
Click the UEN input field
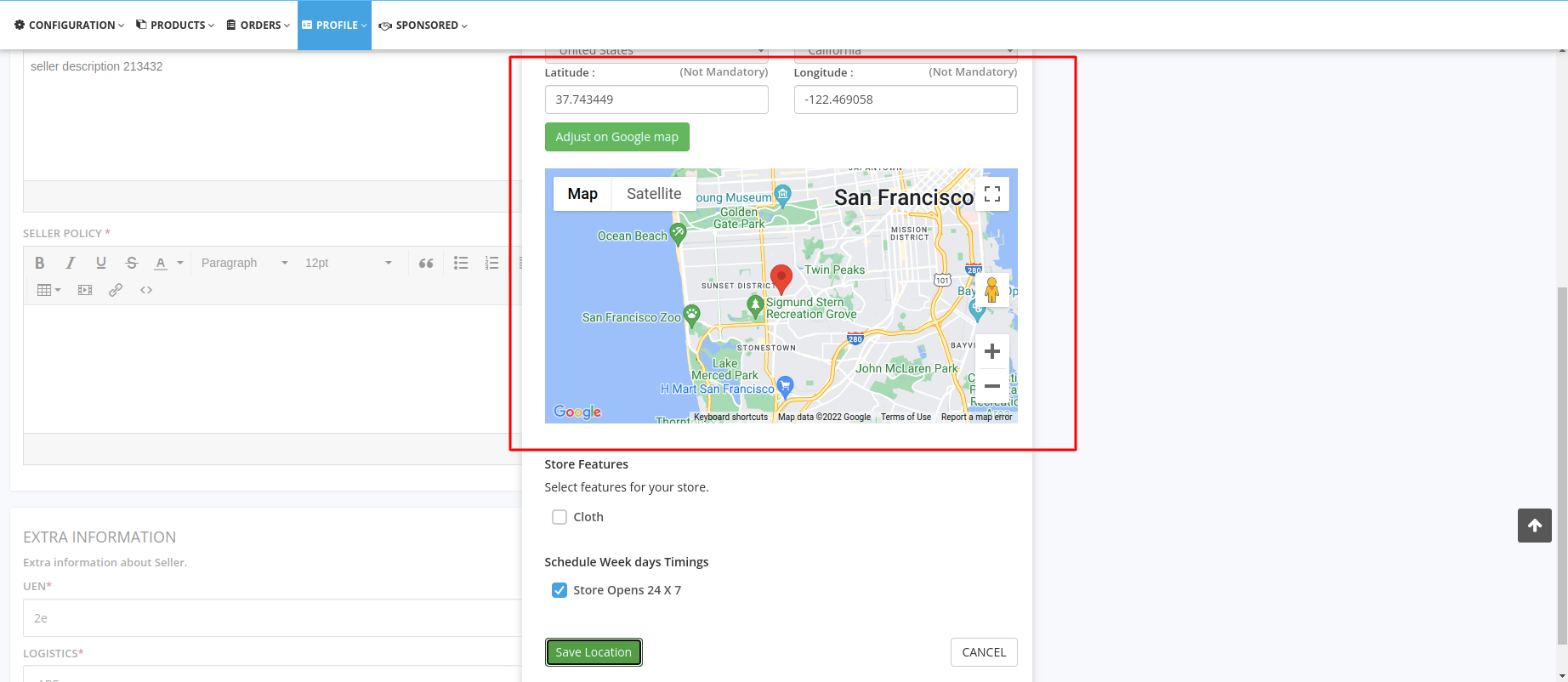(272, 618)
